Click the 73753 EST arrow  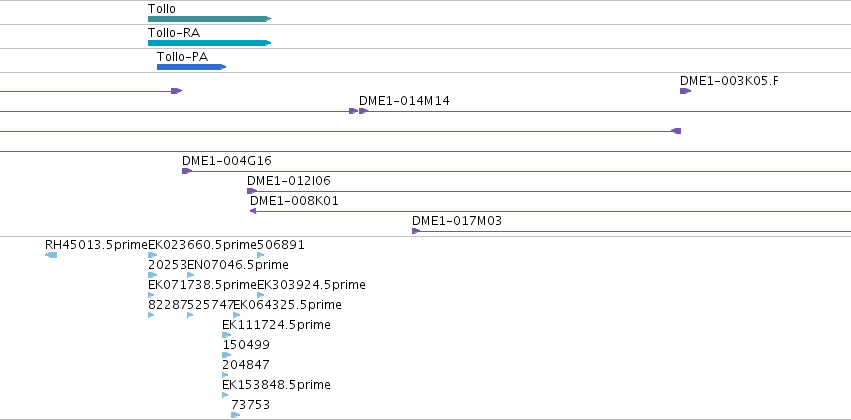(236, 415)
